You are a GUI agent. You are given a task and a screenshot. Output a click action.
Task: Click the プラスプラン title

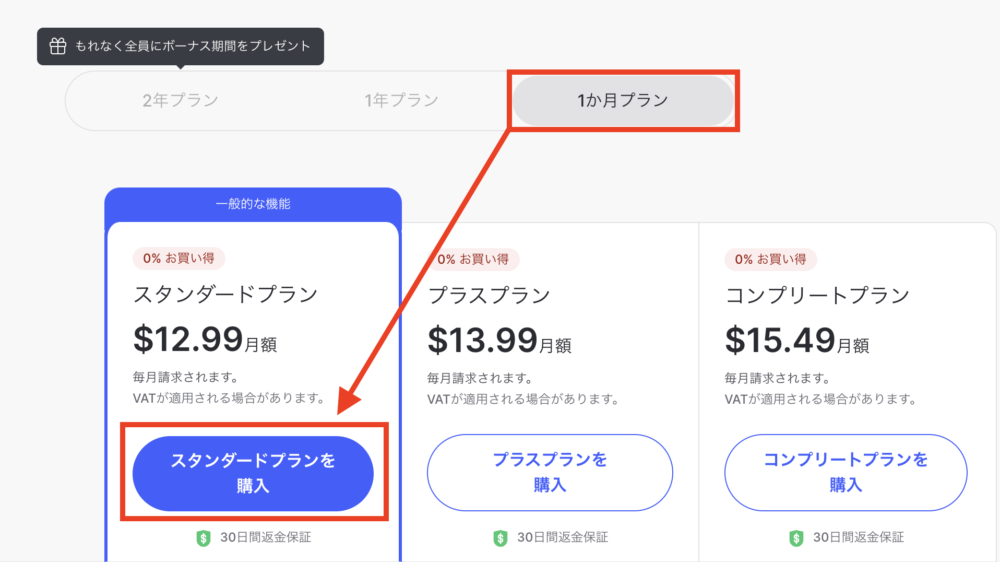(x=489, y=295)
